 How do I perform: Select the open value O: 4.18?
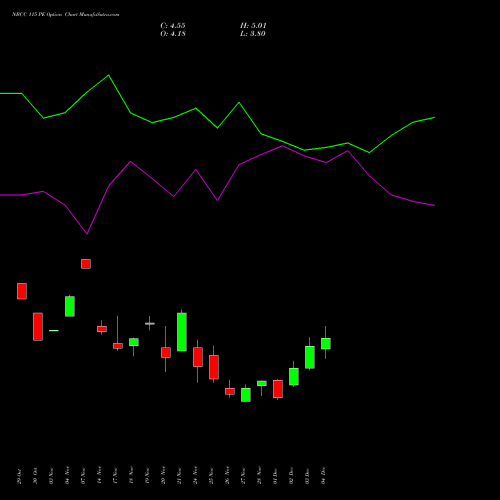coord(173,34)
